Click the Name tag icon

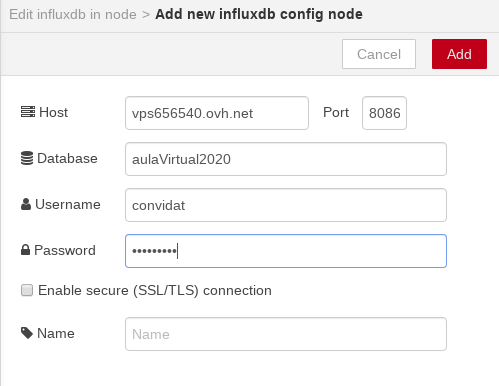pyautogui.click(x=27, y=333)
